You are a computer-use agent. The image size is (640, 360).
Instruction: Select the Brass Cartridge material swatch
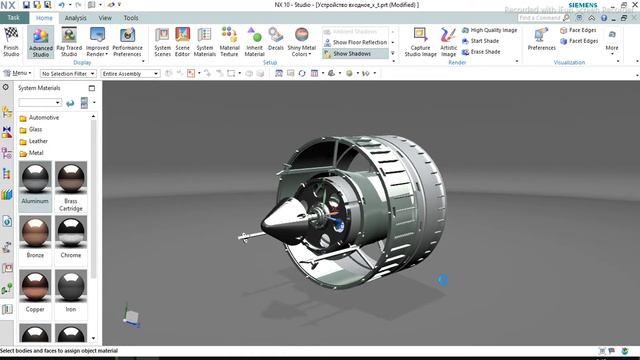[71, 187]
